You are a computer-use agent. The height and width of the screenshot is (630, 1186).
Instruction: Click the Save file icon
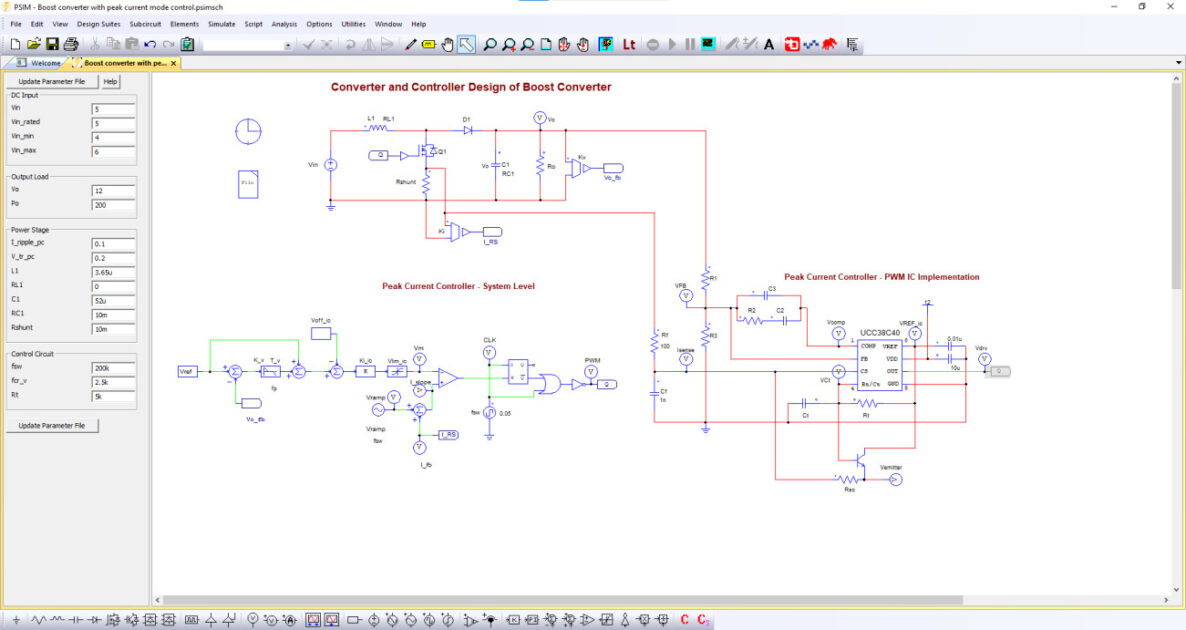point(52,44)
